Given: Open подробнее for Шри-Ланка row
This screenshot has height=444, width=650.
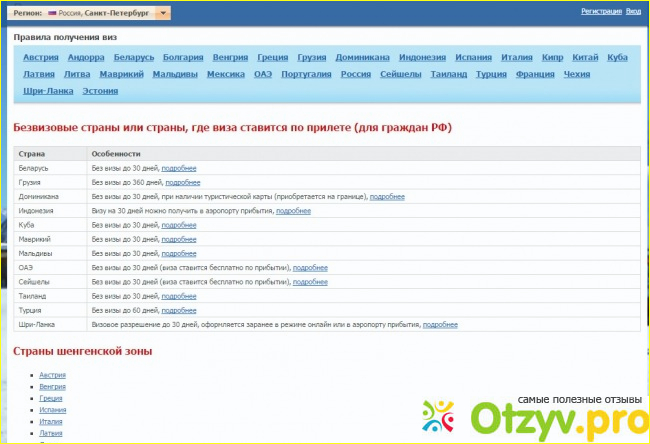Looking at the screenshot, I should coord(440,325).
